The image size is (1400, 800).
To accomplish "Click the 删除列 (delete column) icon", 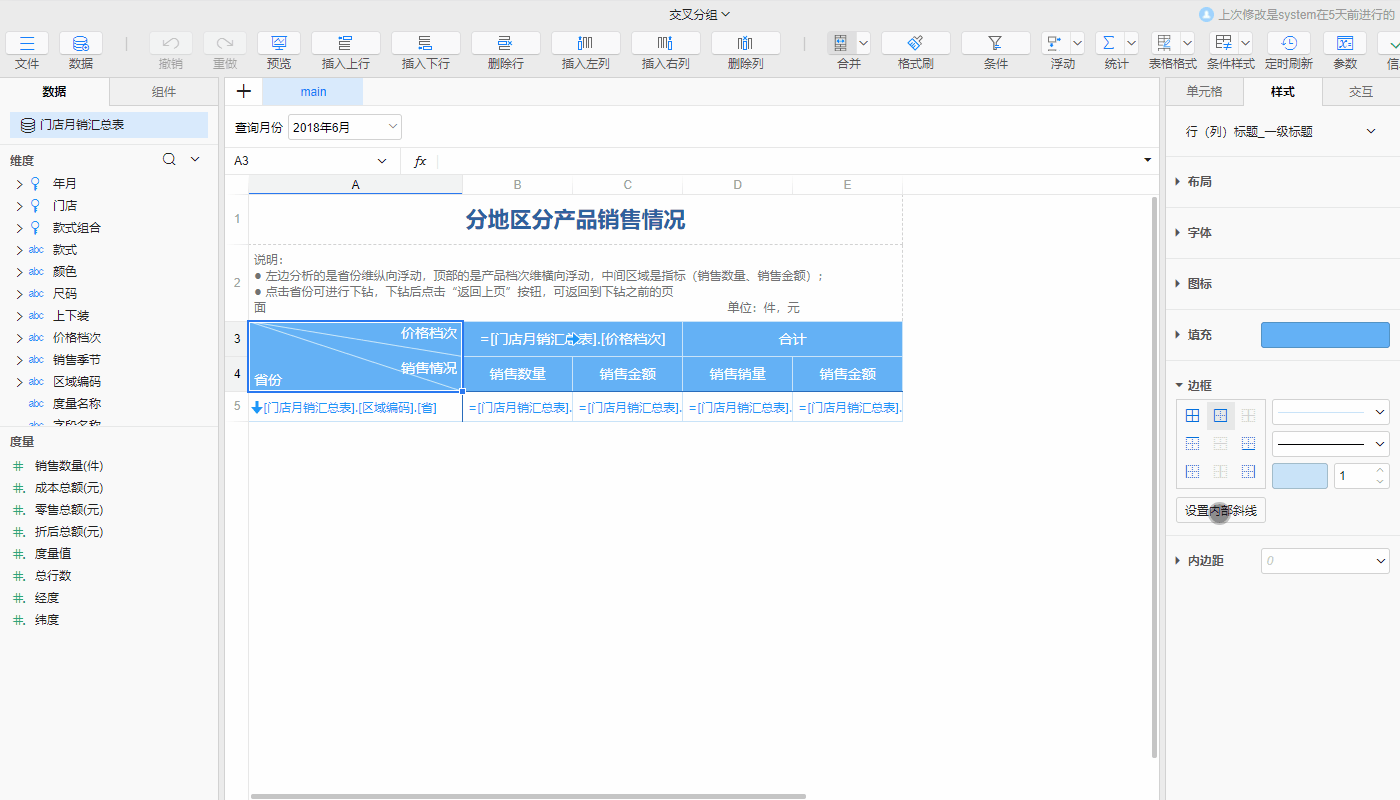I will coord(745,44).
